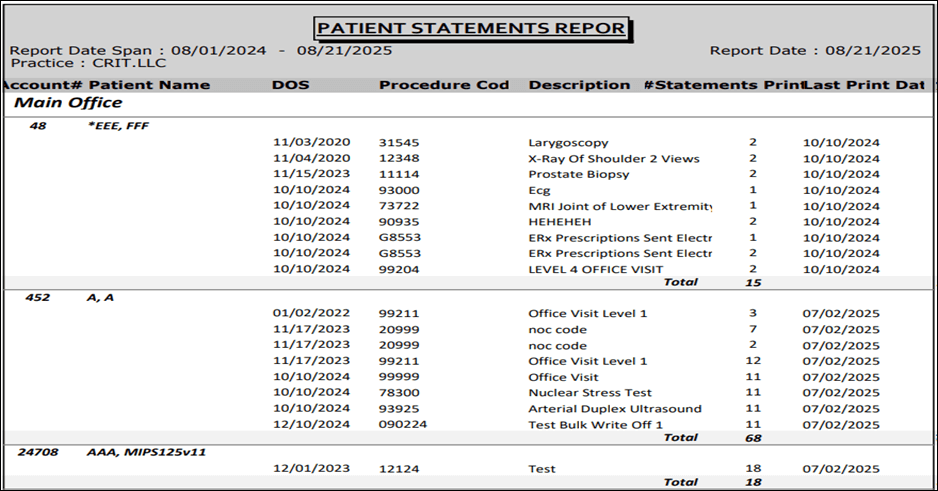This screenshot has width=938, height=491.
Task: Click procedure code 12348
Action: click(399, 158)
